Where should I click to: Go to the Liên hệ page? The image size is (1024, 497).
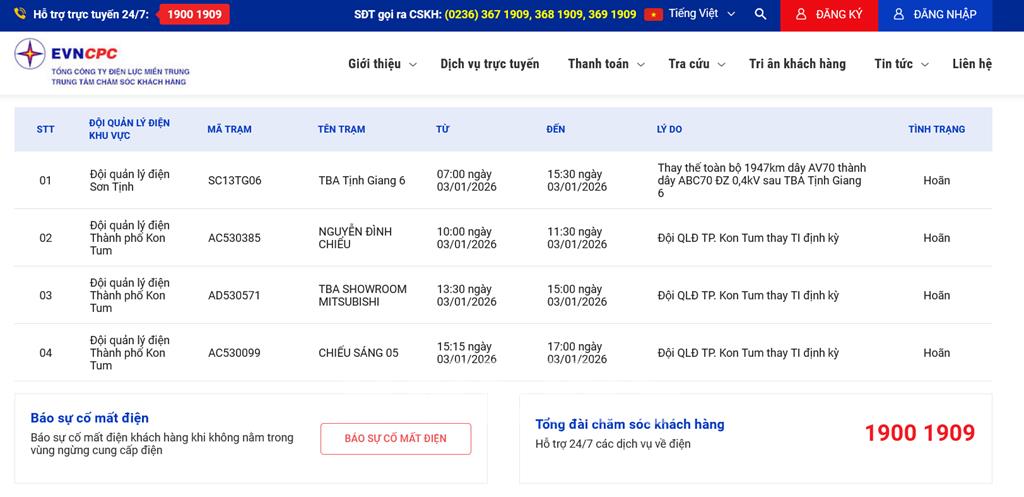click(971, 64)
